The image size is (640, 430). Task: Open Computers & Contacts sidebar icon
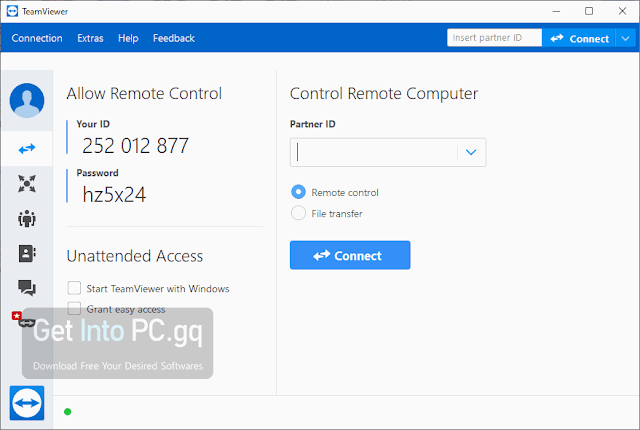(27, 253)
